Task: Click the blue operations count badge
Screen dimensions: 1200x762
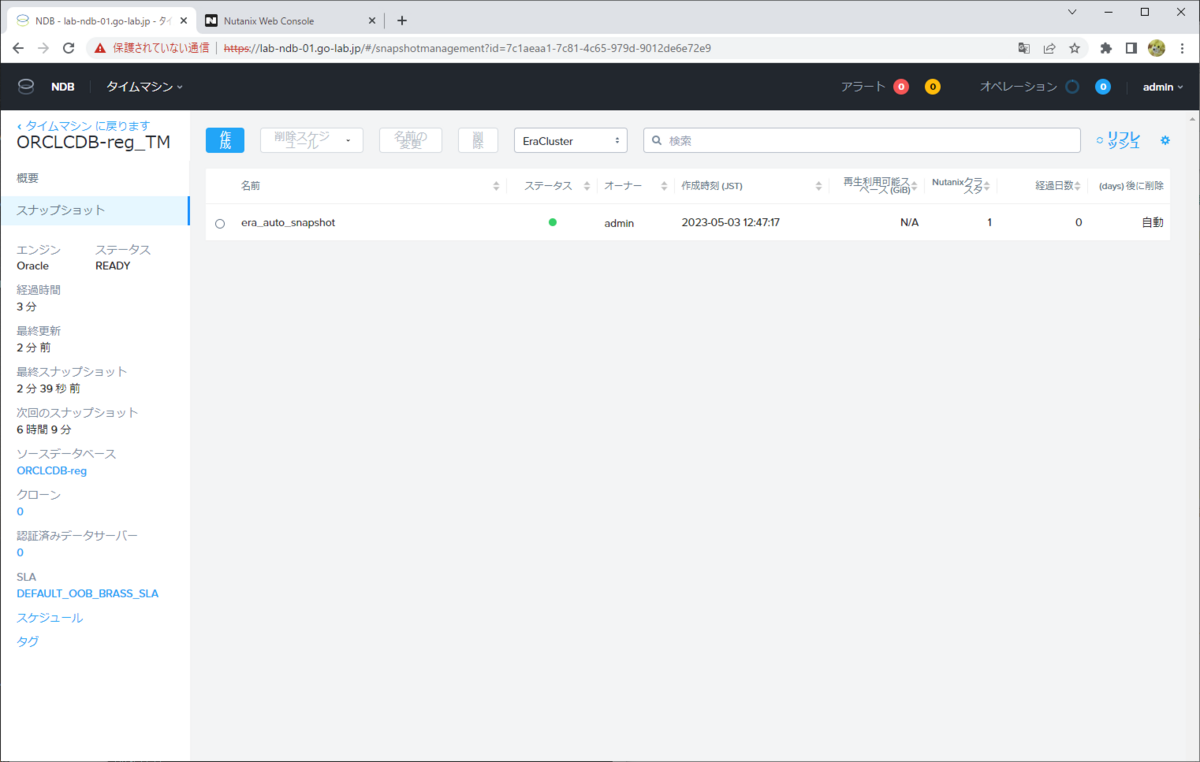Action: [x=1103, y=87]
